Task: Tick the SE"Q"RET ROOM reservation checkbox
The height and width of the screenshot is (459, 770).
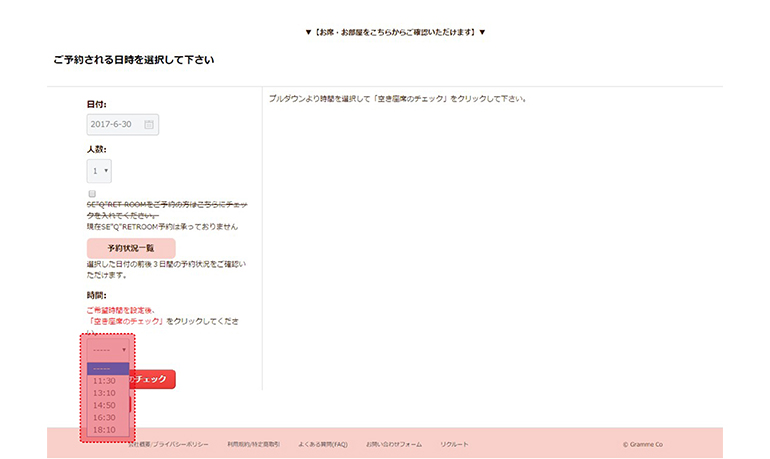Action: pos(92,193)
